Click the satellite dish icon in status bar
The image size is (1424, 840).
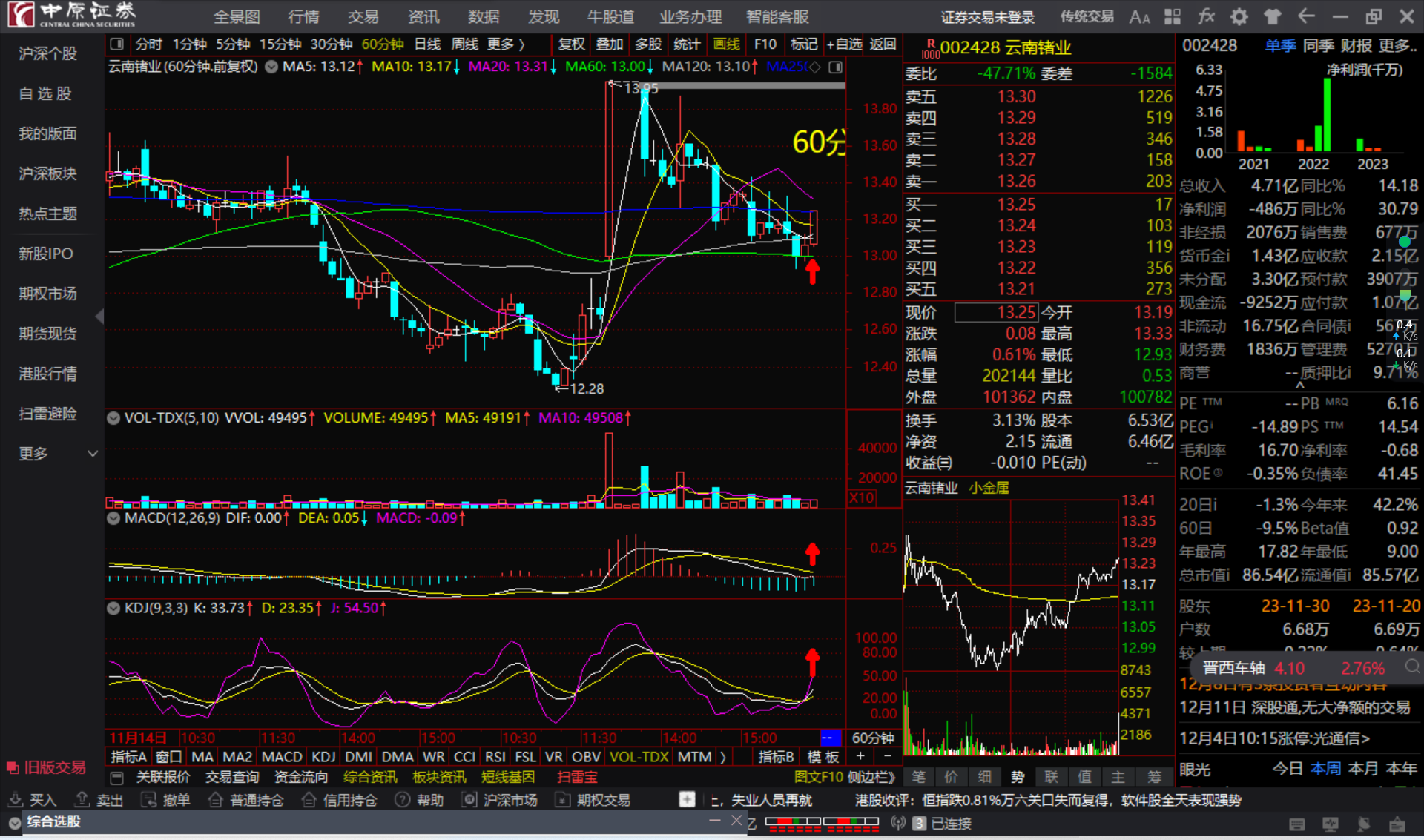click(x=1364, y=824)
